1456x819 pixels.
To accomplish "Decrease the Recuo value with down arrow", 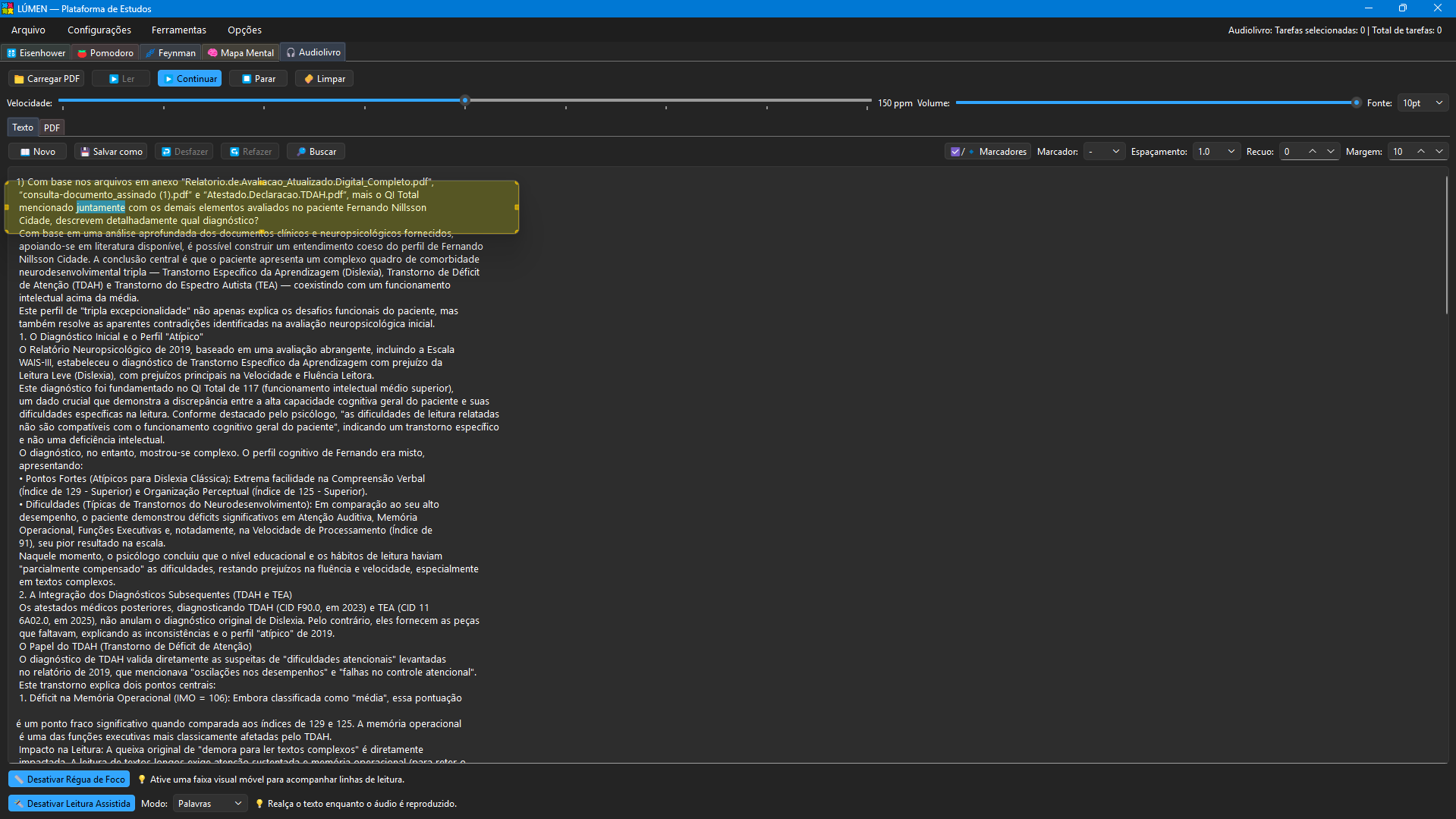I will (1331, 151).
